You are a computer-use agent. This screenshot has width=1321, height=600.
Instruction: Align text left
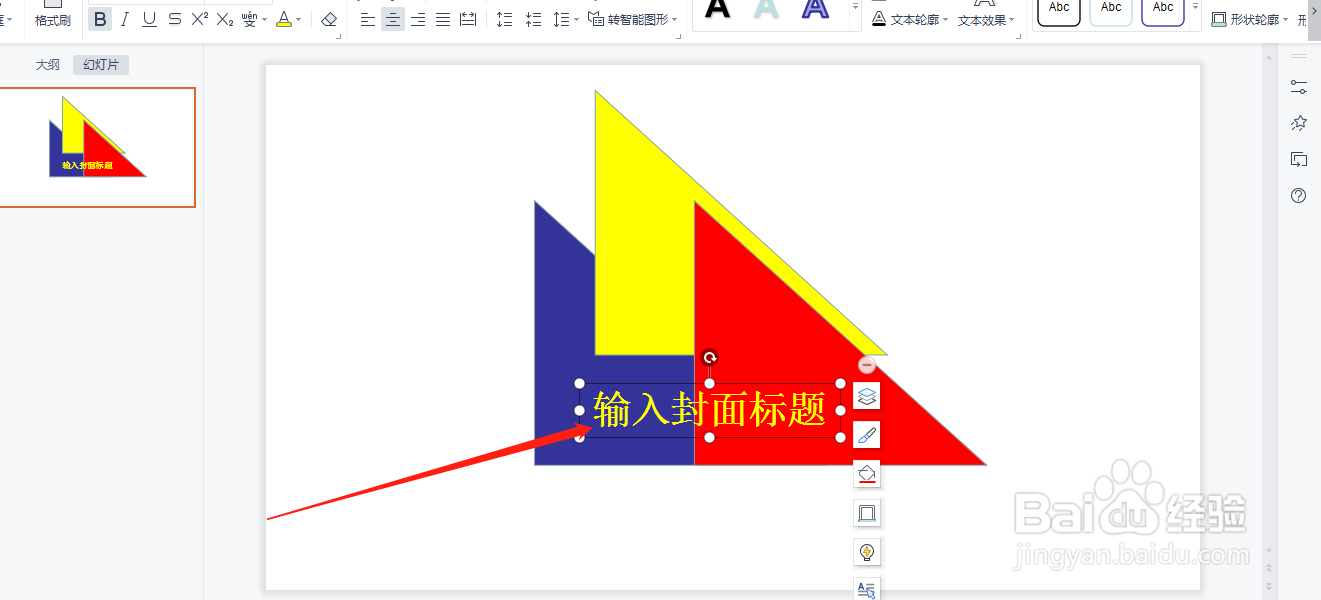tap(368, 19)
